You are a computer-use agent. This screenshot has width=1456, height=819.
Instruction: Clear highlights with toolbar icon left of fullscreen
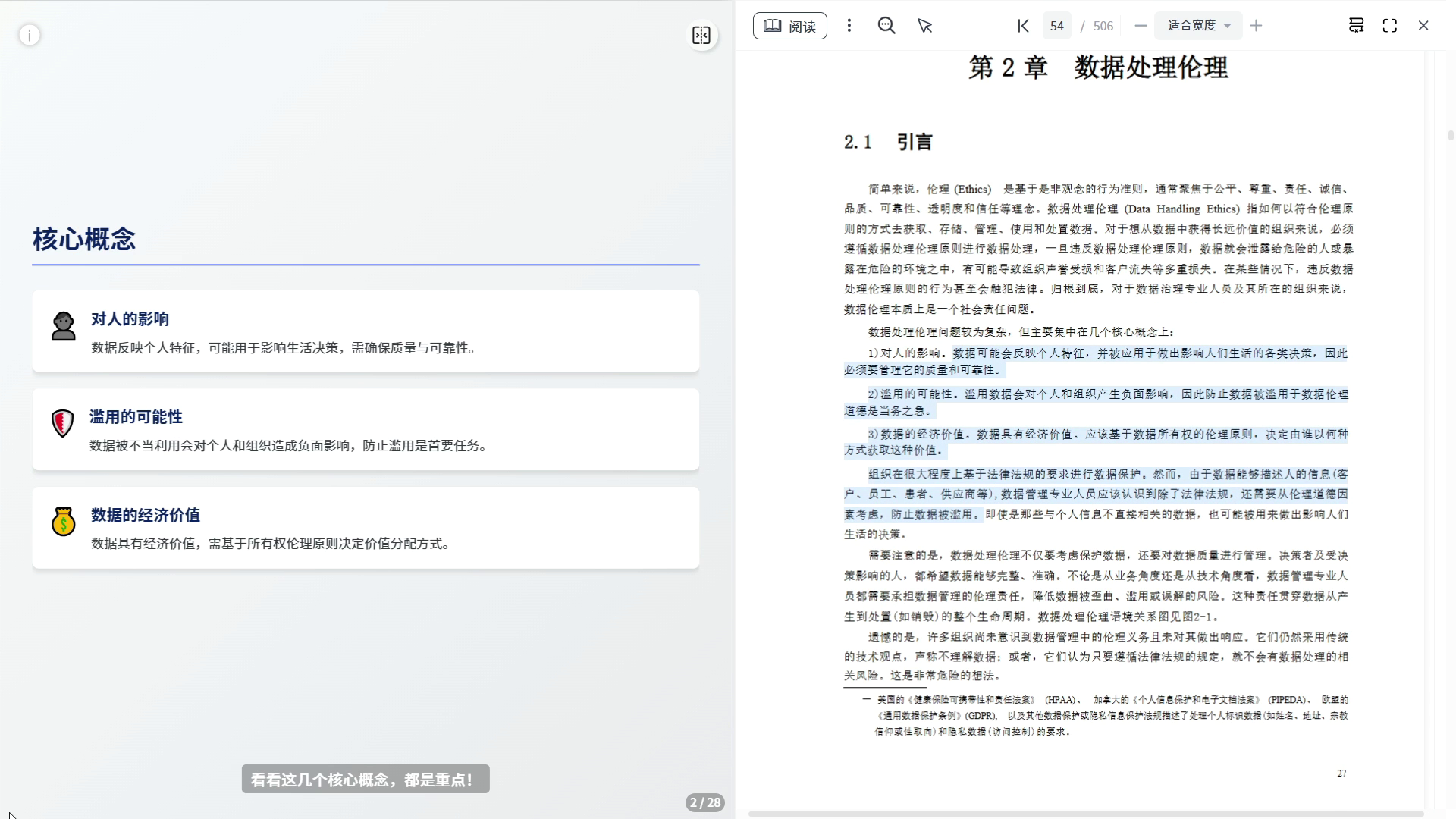tap(1356, 26)
